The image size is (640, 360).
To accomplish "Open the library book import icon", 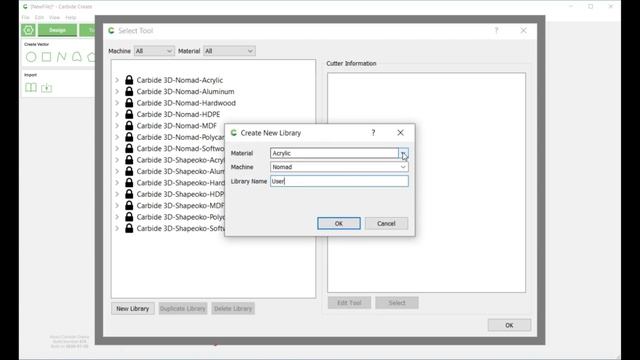I will [31, 87].
